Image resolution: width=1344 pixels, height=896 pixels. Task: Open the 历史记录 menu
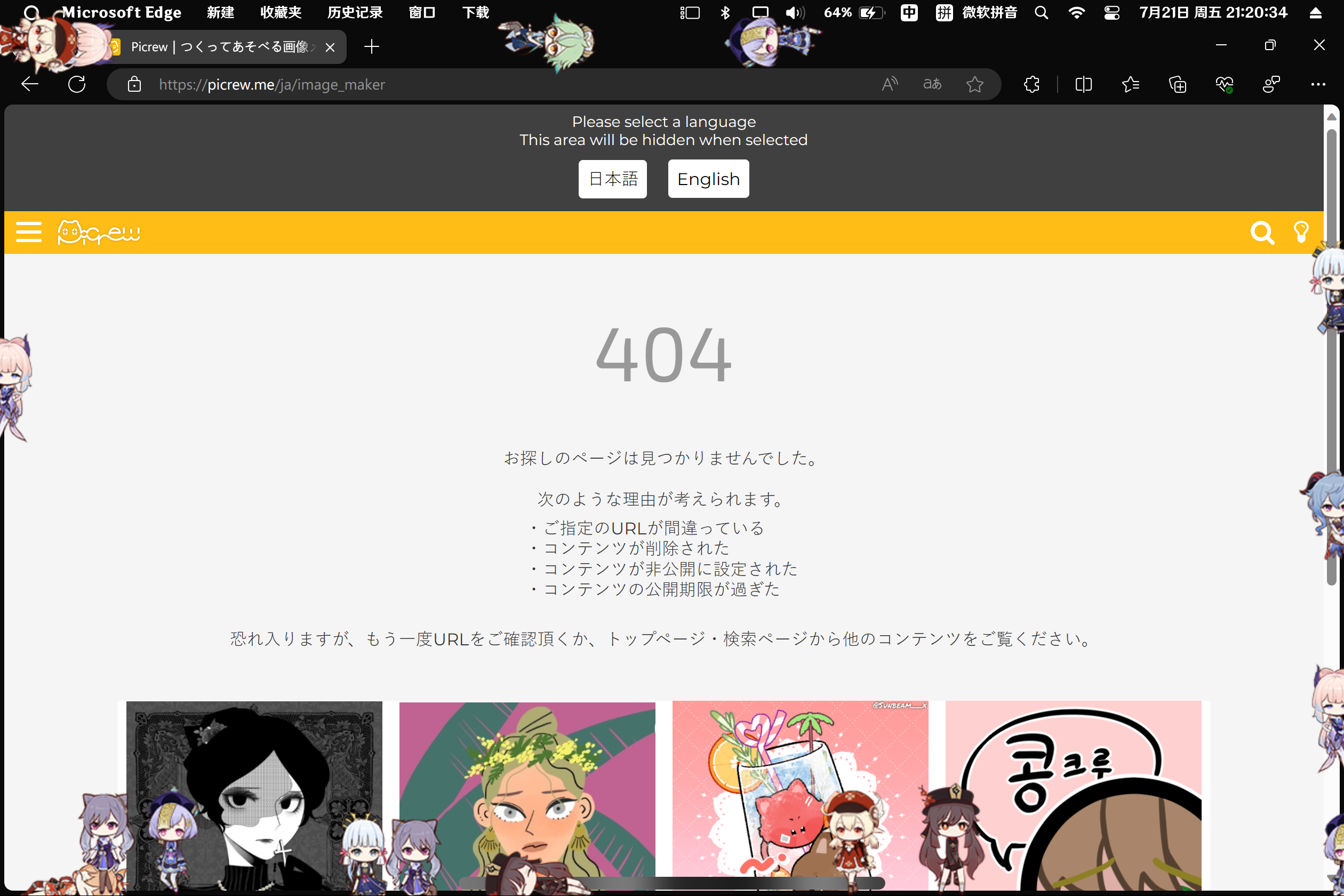coord(355,13)
